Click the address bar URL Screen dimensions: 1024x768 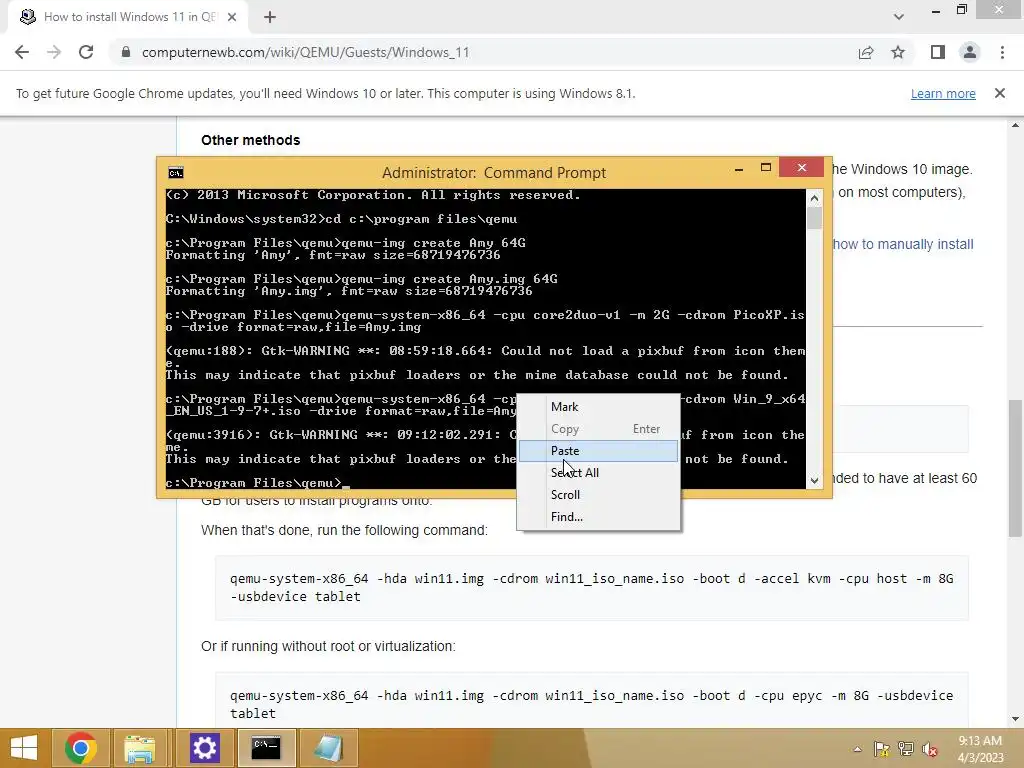pyautogui.click(x=305, y=52)
